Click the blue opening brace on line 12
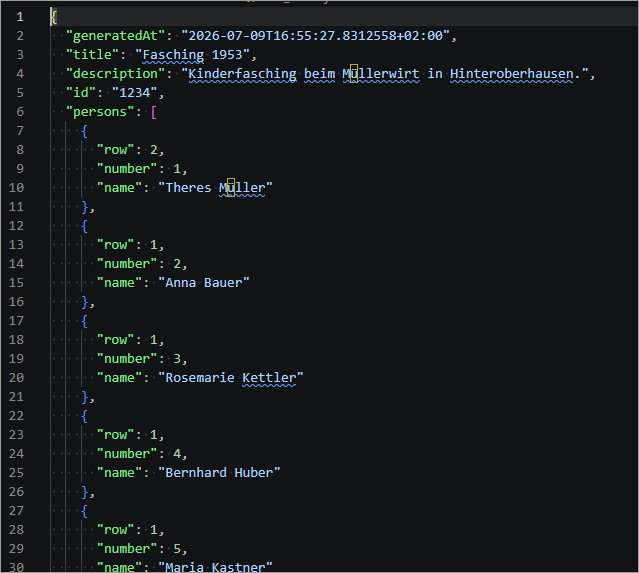 [84, 226]
